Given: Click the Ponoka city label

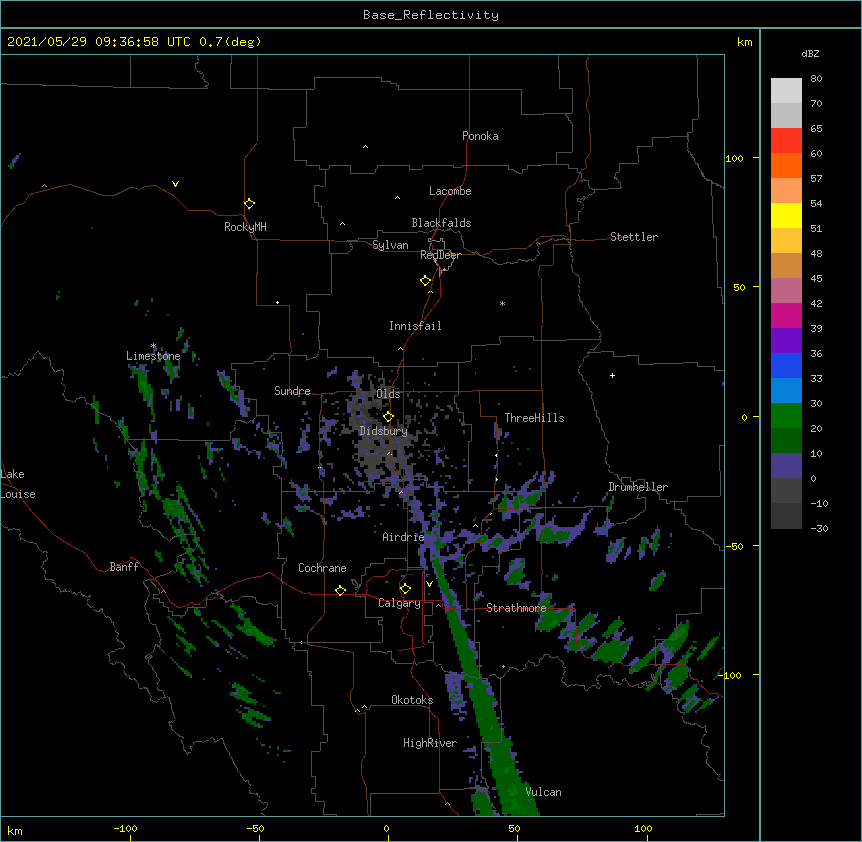Looking at the screenshot, I should pyautogui.click(x=480, y=136).
